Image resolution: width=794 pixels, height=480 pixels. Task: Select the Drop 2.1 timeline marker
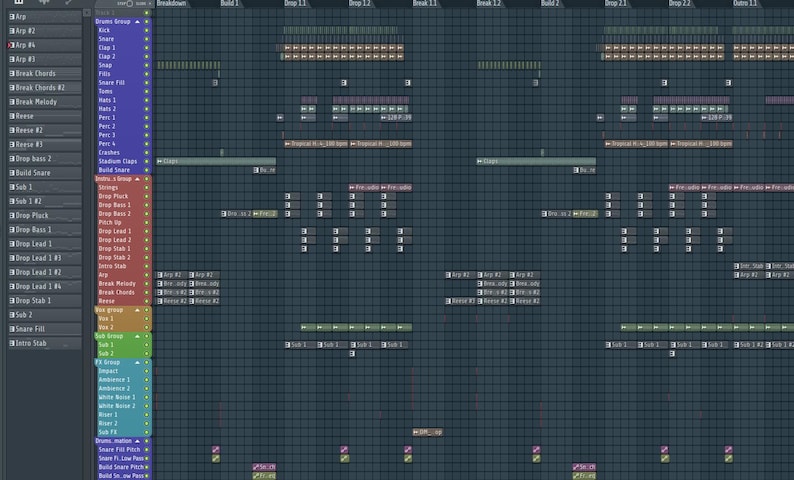(x=616, y=4)
